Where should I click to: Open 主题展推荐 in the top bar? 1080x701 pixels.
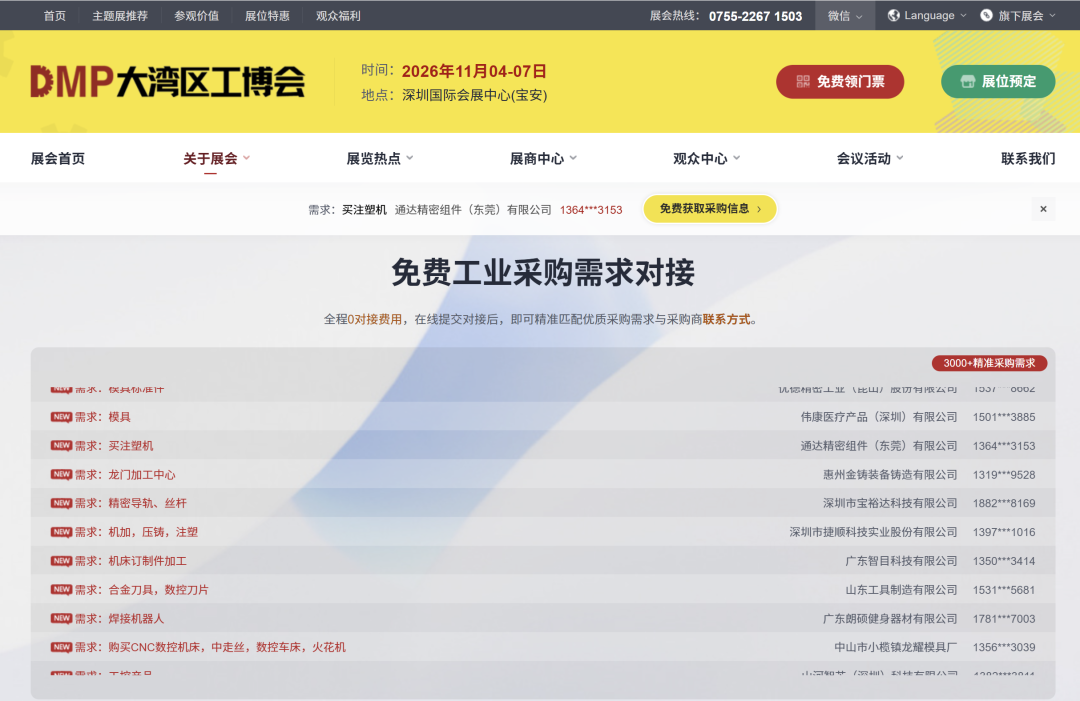click(x=120, y=15)
